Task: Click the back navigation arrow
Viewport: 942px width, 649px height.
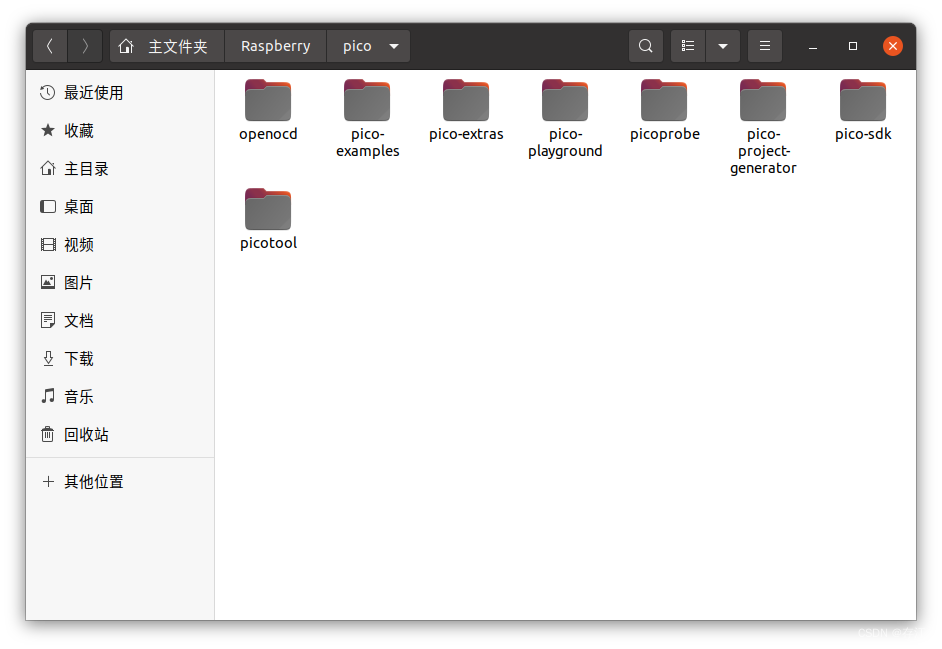Action: tap(49, 45)
